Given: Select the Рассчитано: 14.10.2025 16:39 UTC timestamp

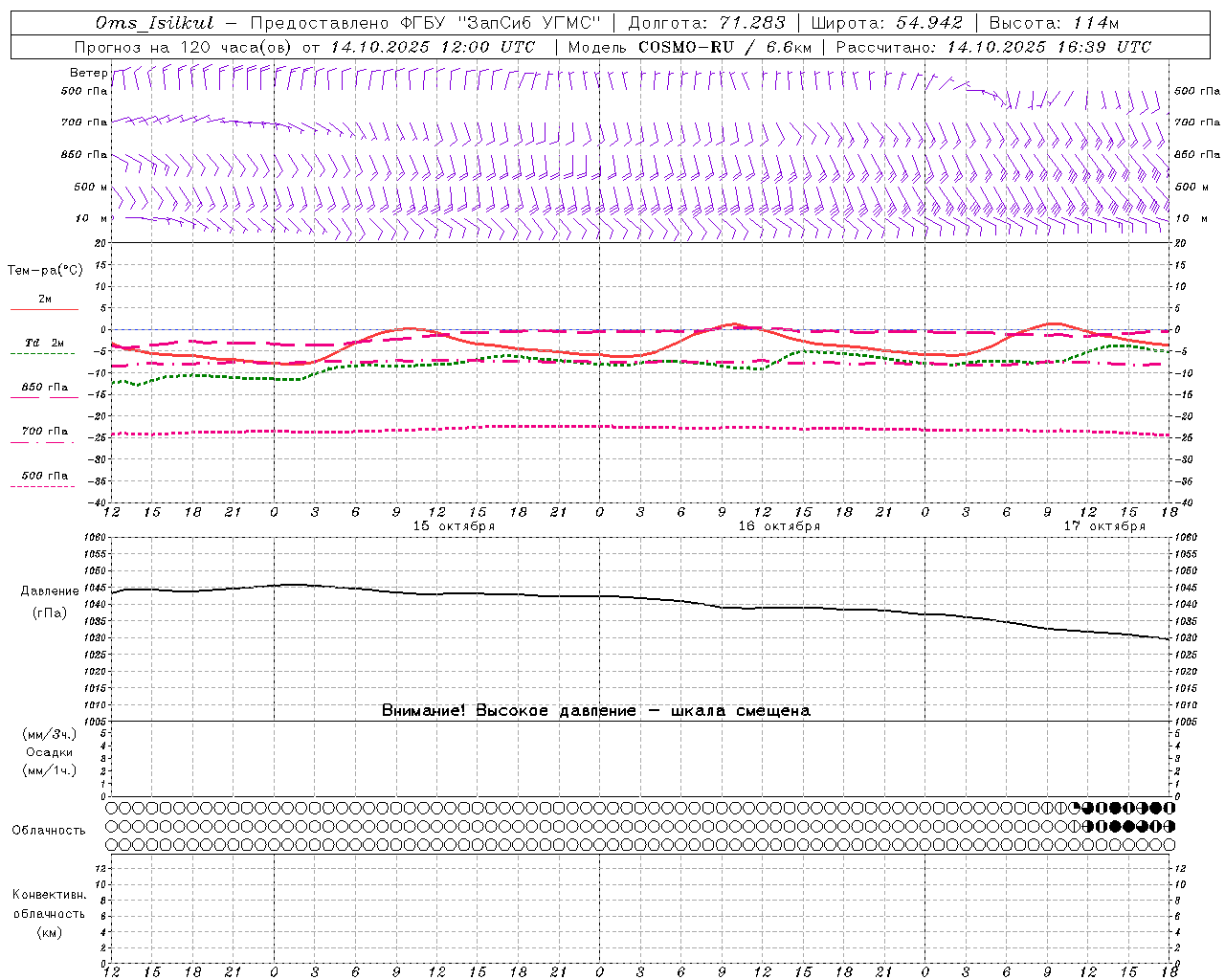Looking at the screenshot, I should (x=993, y=47).
